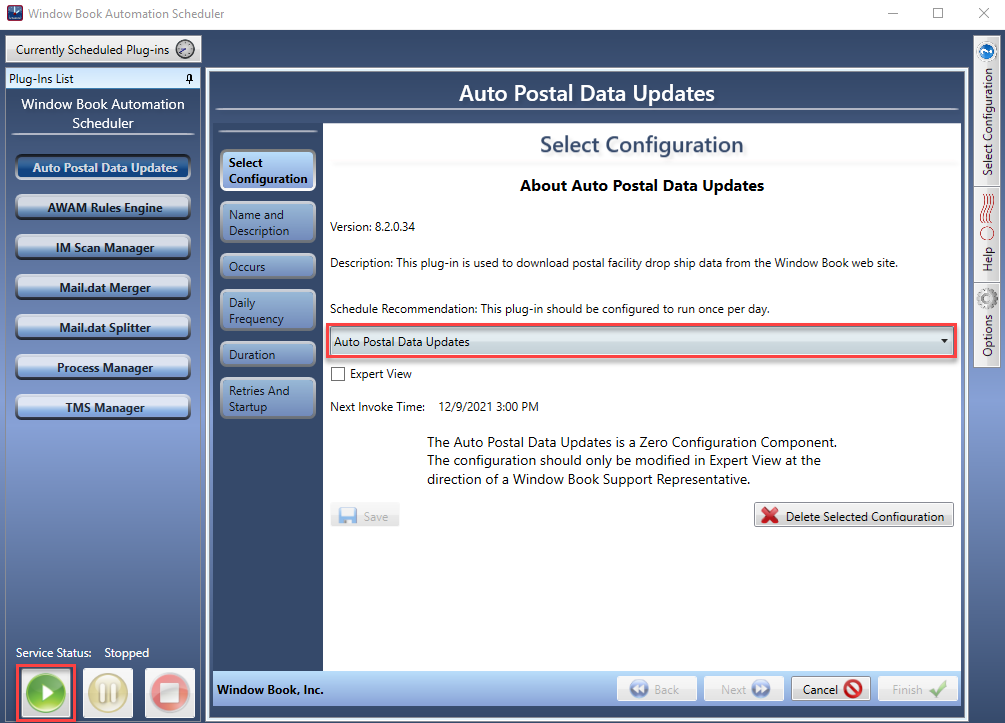1005x723 pixels.
Task: Stop the service with the red stop button
Action: (170, 692)
